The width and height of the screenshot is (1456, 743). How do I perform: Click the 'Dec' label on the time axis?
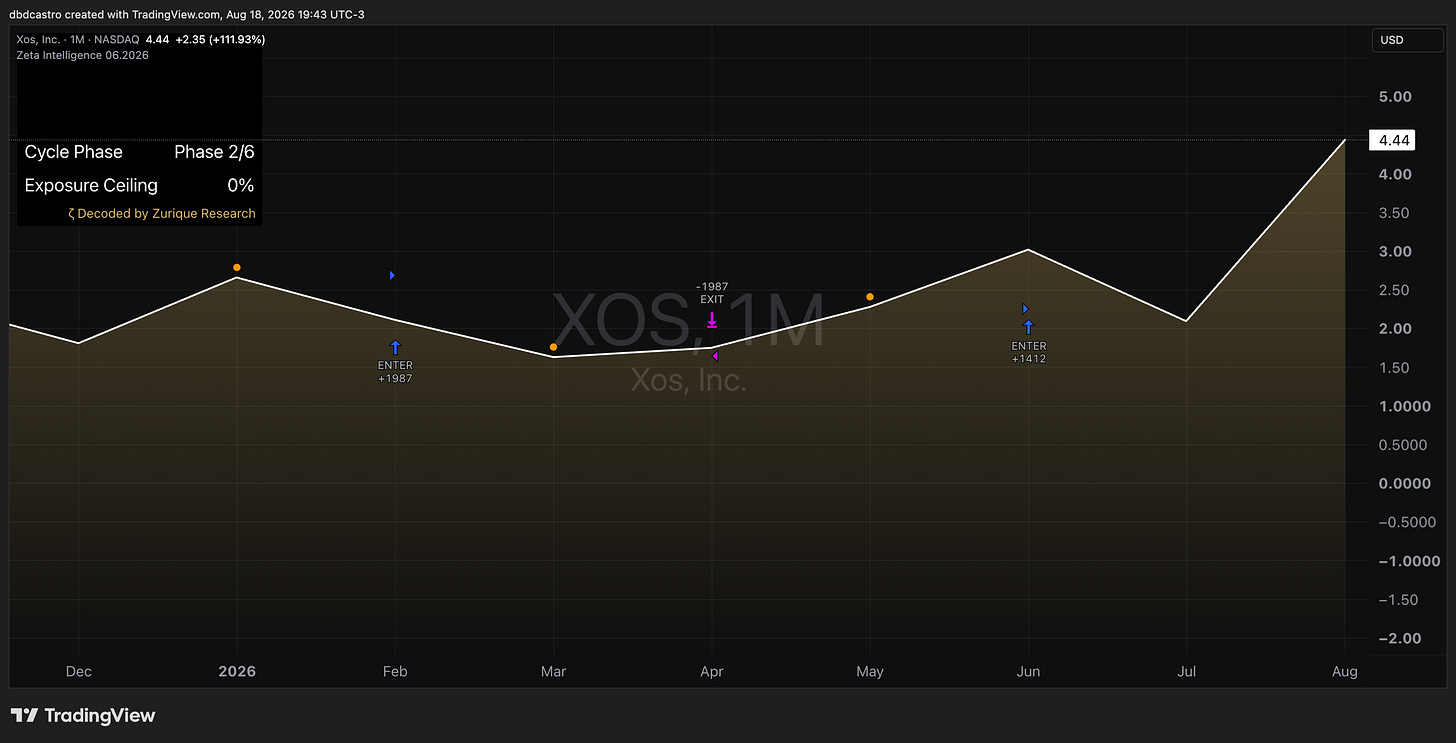(x=79, y=672)
